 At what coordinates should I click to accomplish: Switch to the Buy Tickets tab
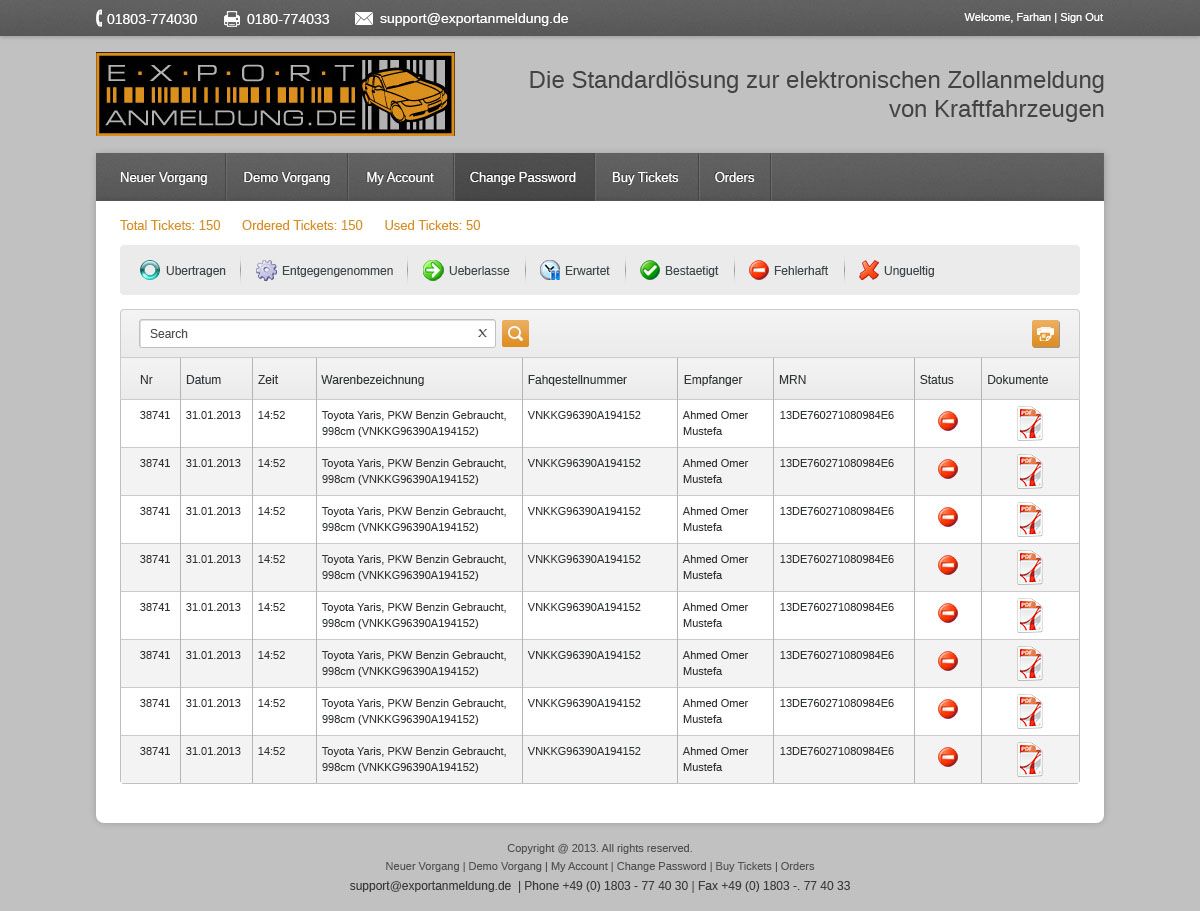pyautogui.click(x=645, y=177)
